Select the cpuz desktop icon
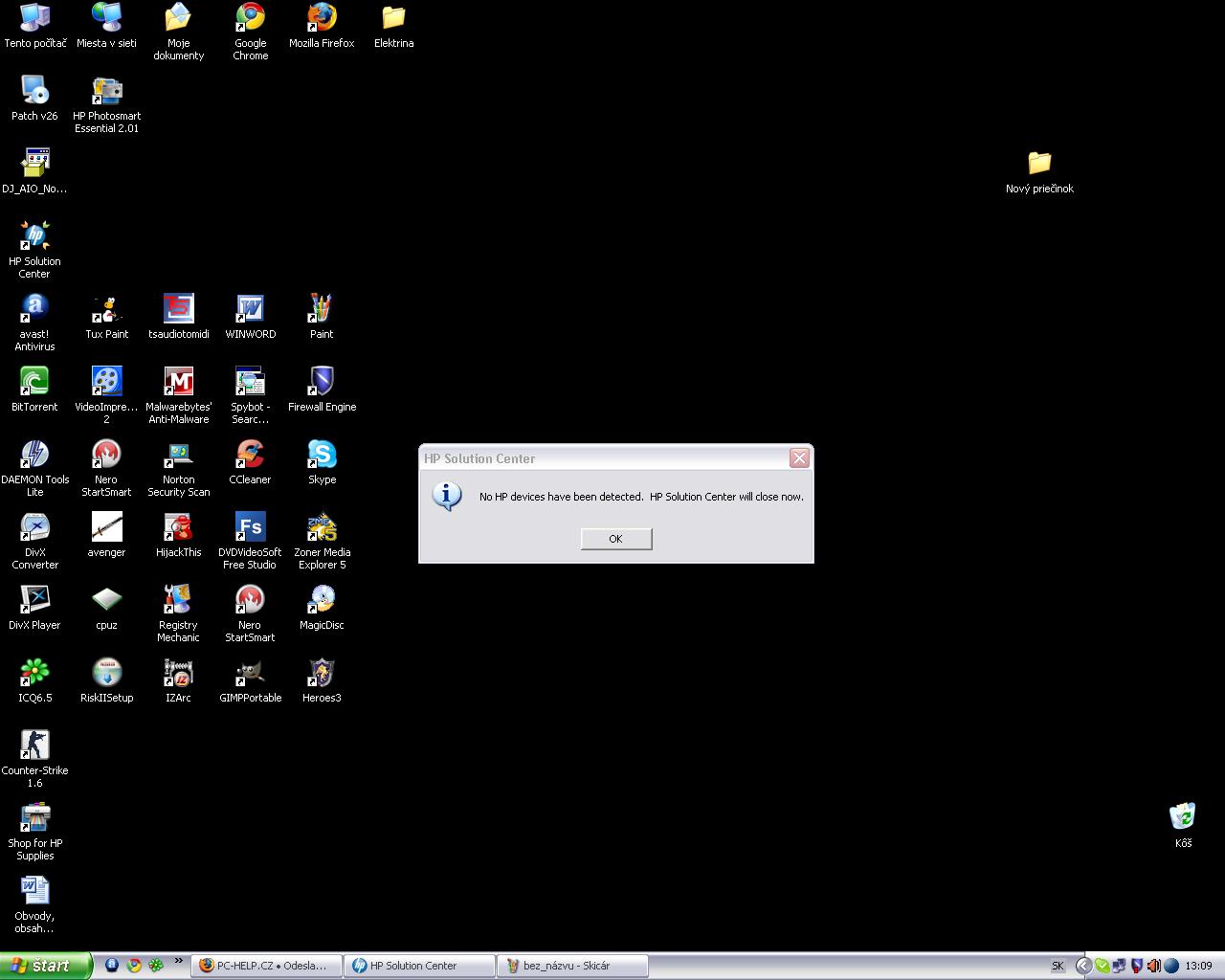The image size is (1225, 980). tap(106, 608)
